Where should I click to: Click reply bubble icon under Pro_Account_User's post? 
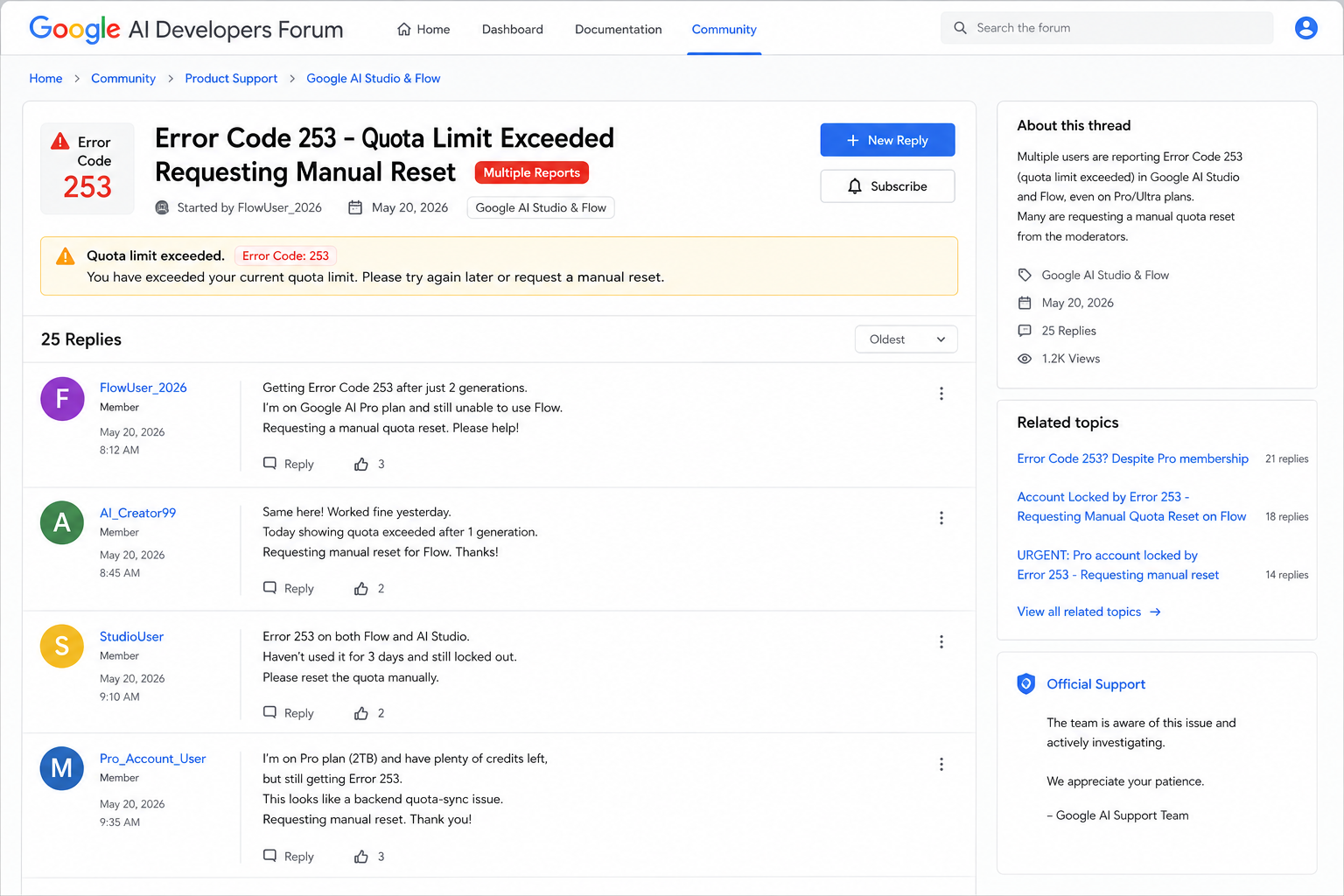tap(270, 856)
